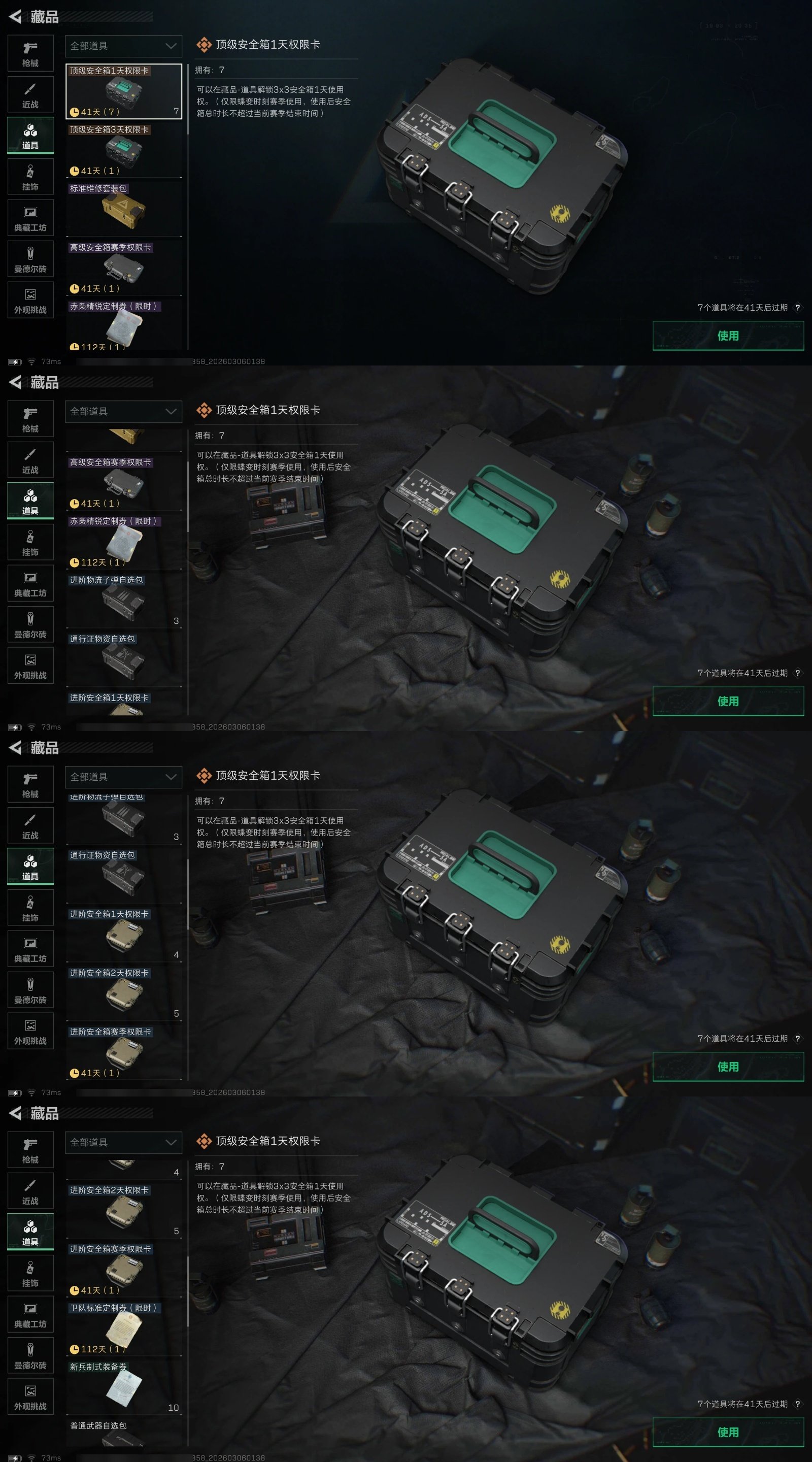Open 挂饰 charm icon beside 顶级安全箱3天权限卡 list
Screen dimensions: 812x1462
(30, 177)
